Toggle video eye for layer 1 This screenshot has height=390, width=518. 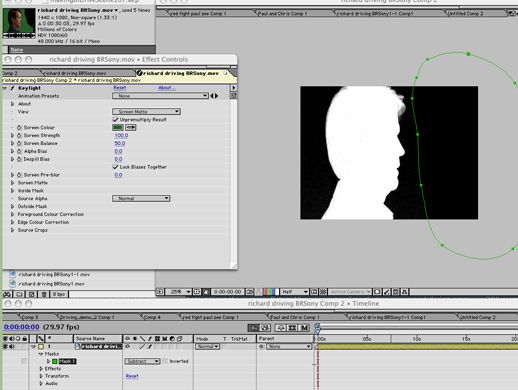(6, 346)
